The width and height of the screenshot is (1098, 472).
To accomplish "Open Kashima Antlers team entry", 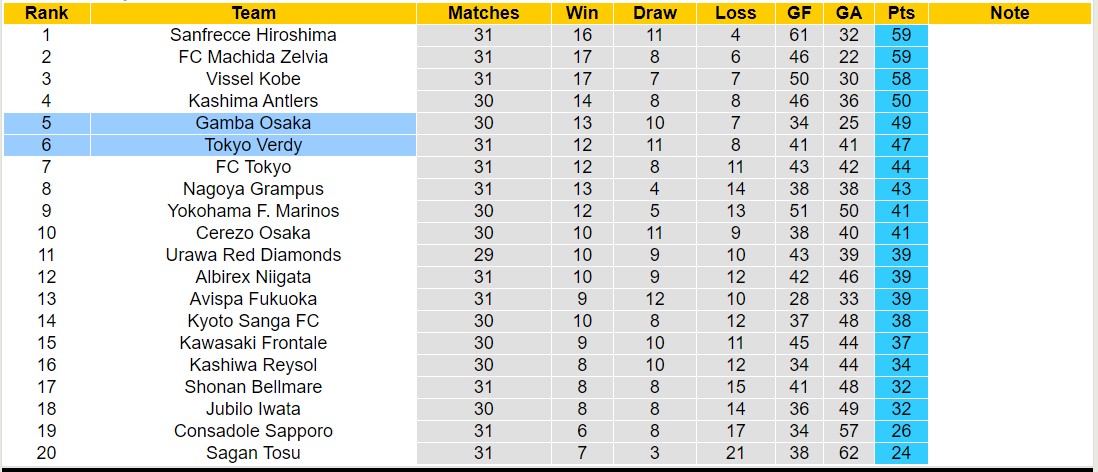I will click(x=253, y=101).
